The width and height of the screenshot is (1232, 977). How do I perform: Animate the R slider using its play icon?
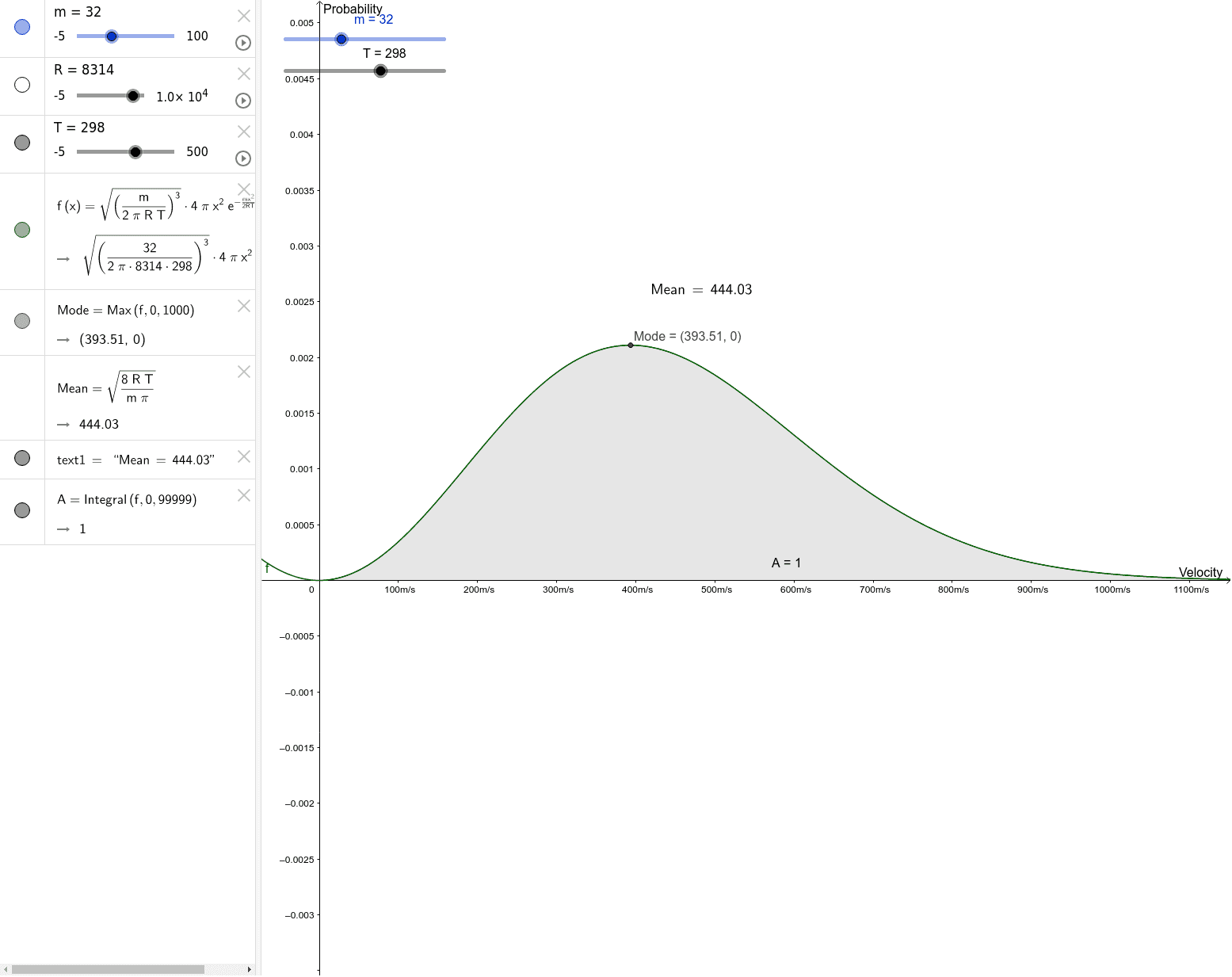[242, 101]
